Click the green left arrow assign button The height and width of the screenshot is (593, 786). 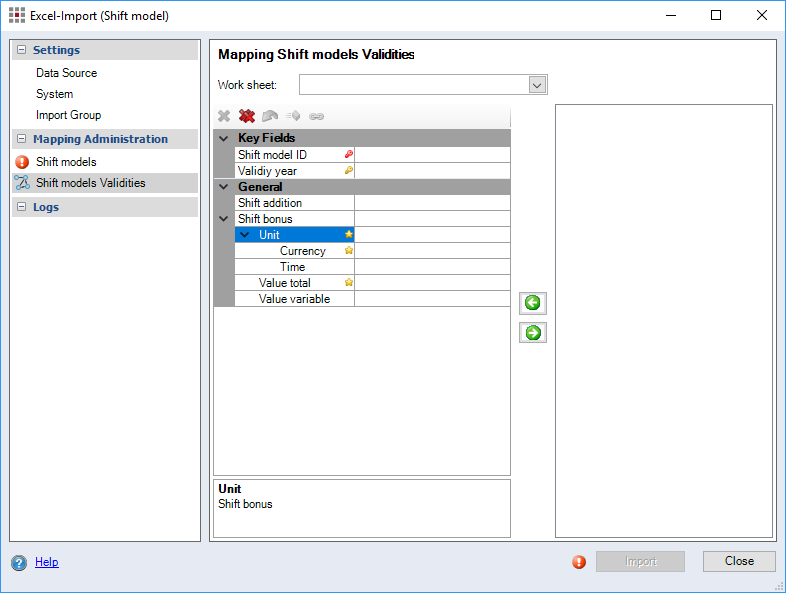[533, 303]
